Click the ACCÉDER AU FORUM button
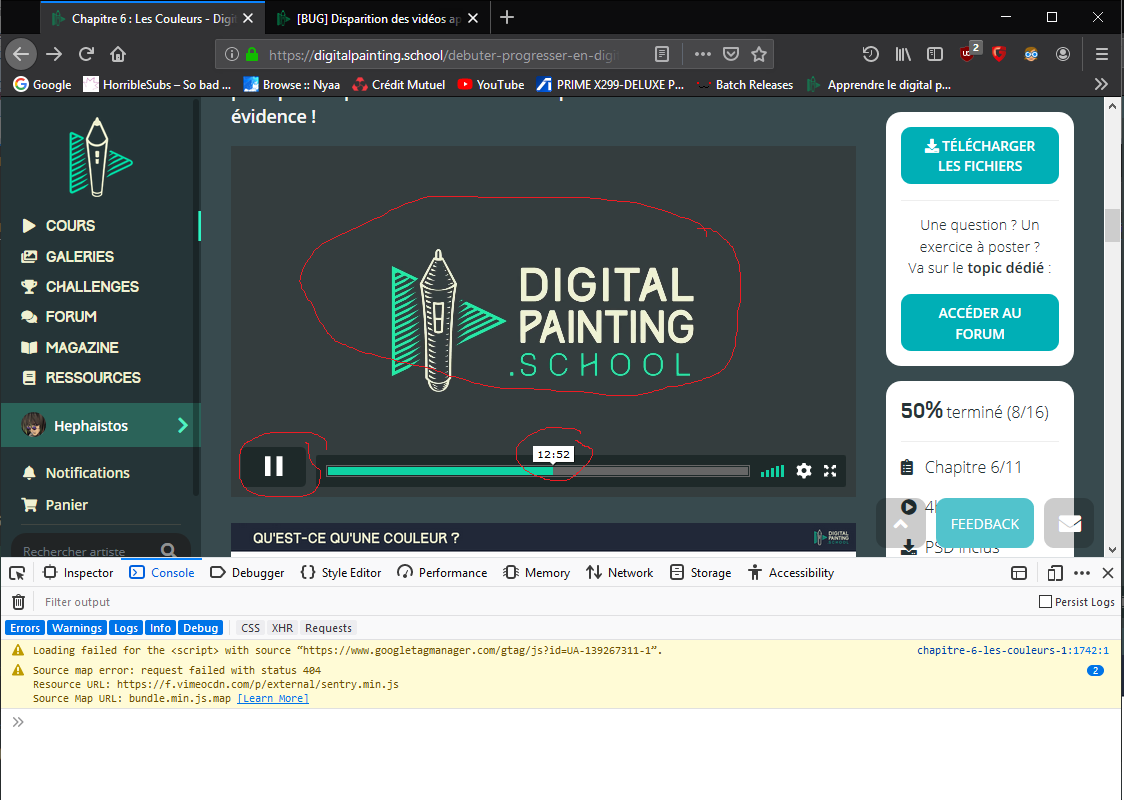The image size is (1124, 800). click(979, 323)
